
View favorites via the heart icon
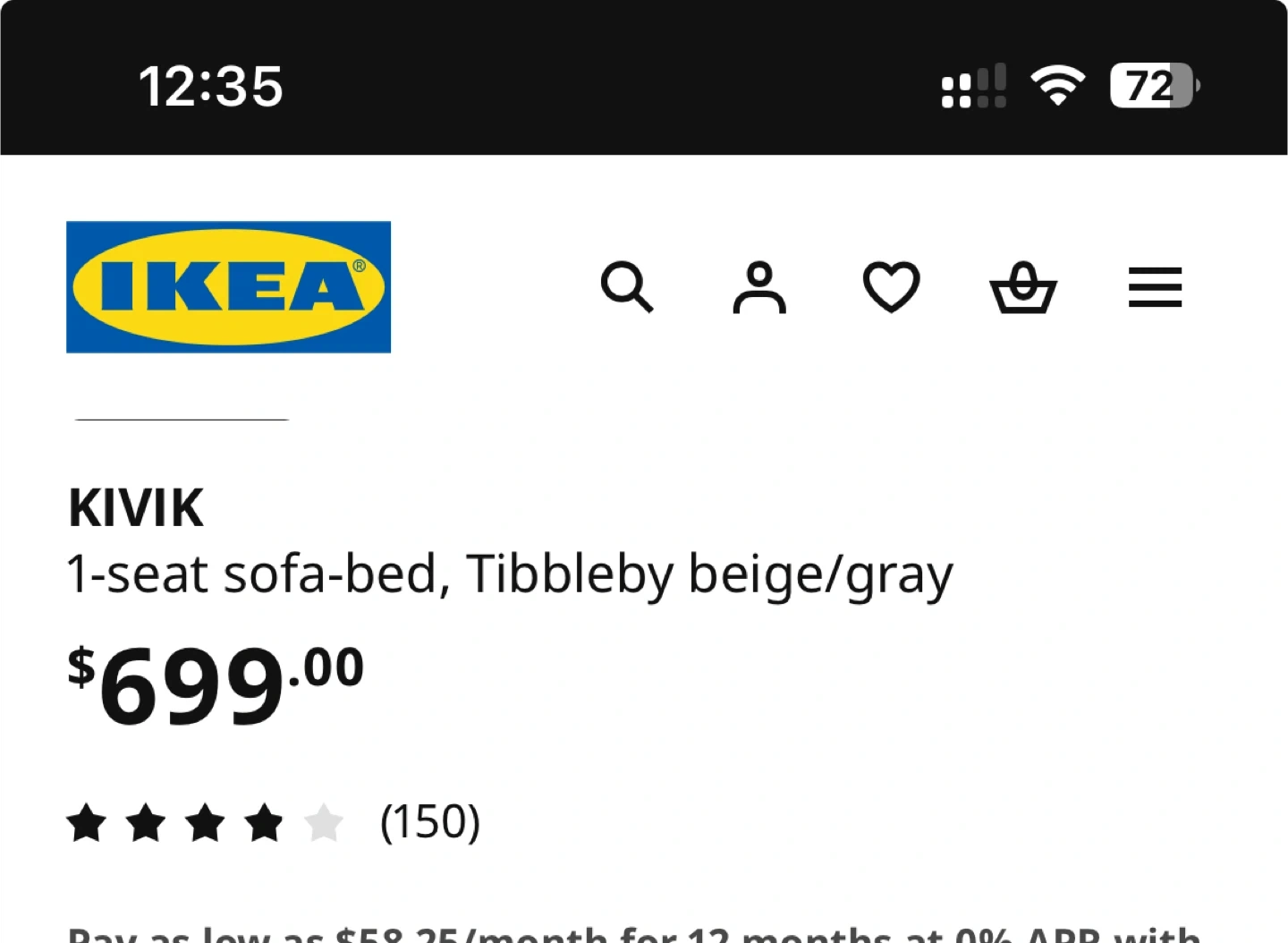point(891,287)
